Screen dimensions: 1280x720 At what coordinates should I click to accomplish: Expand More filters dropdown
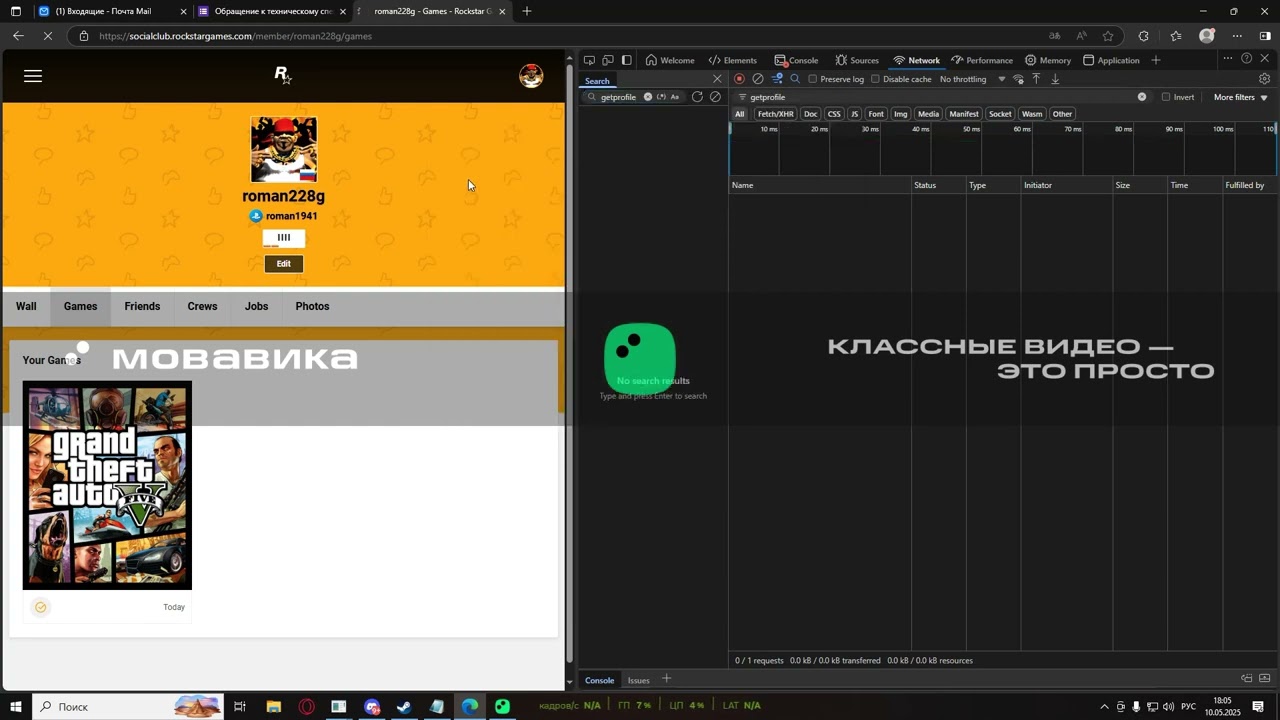click(1240, 97)
